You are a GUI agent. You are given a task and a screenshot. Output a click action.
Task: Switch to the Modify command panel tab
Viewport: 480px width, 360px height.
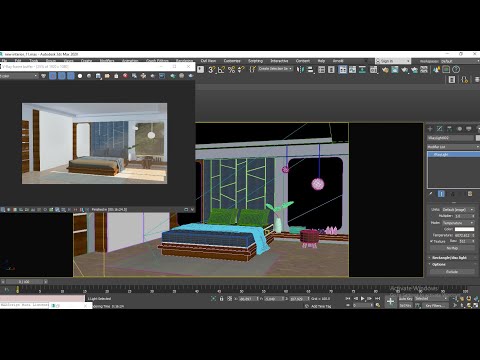[440, 129]
